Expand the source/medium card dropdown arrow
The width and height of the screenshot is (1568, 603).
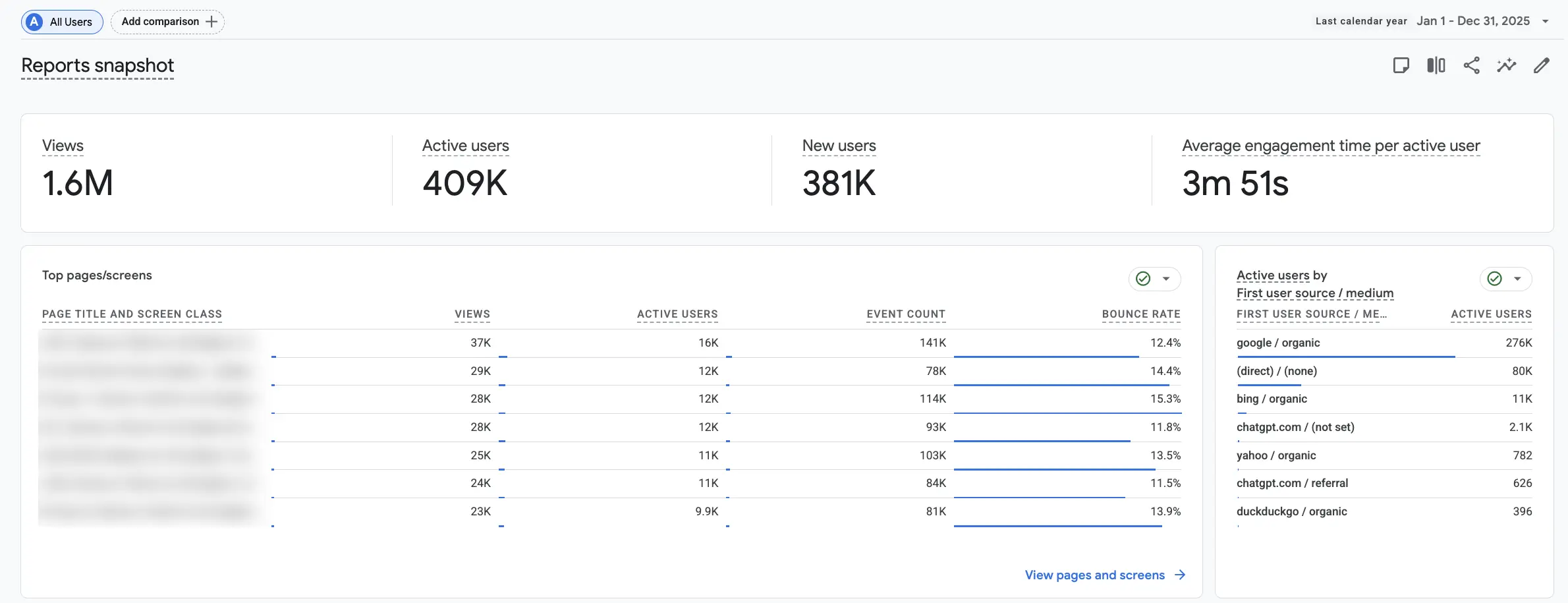pos(1517,279)
